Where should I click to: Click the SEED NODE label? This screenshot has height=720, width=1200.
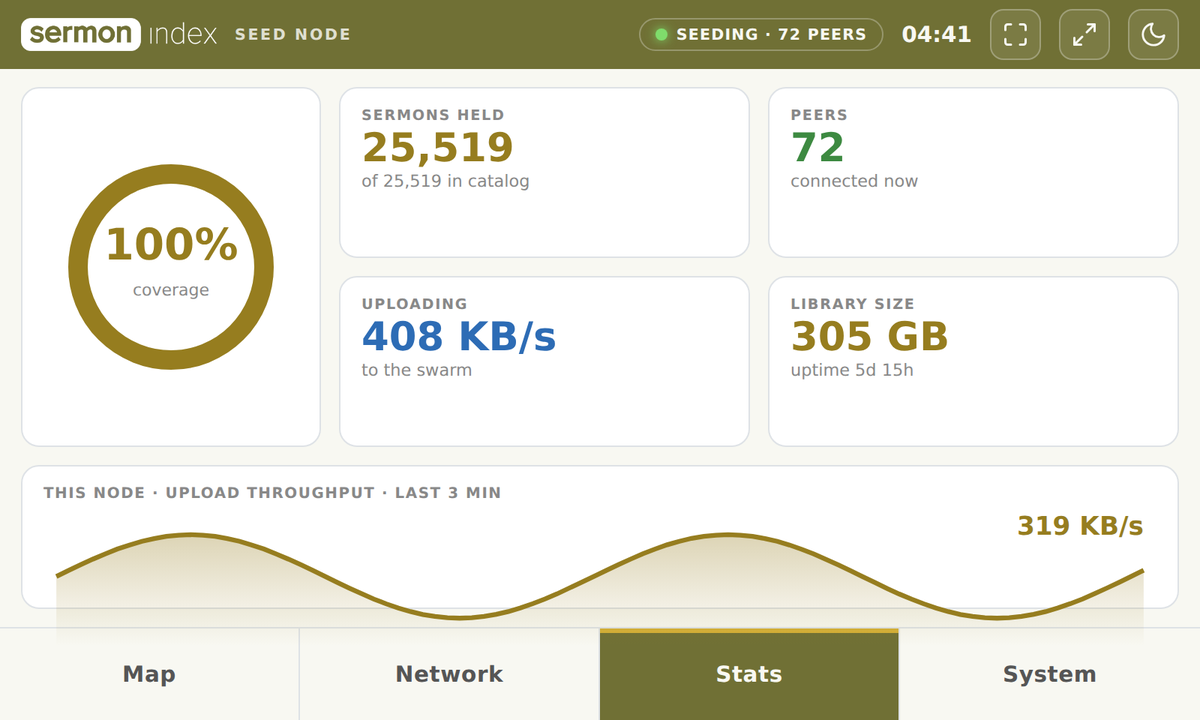pyautogui.click(x=293, y=34)
